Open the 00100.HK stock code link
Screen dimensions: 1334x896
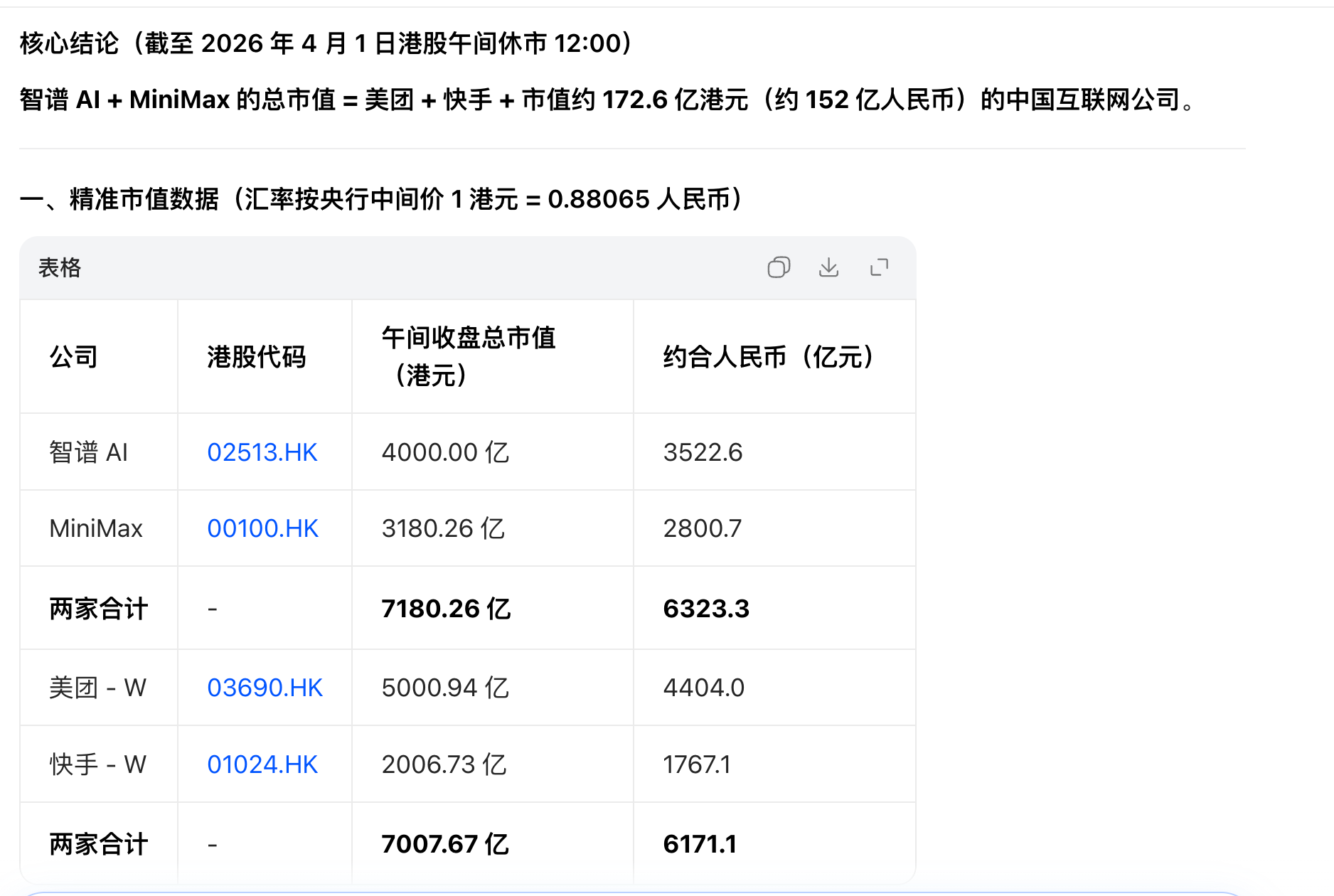pos(262,528)
